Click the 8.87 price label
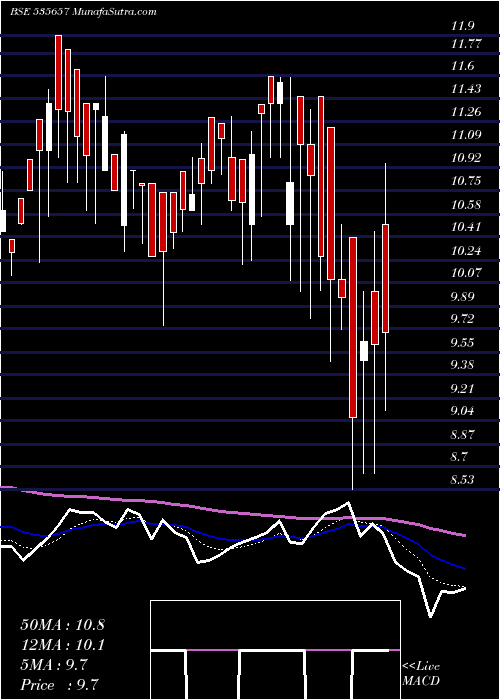Image resolution: width=500 pixels, height=700 pixels. point(464,434)
